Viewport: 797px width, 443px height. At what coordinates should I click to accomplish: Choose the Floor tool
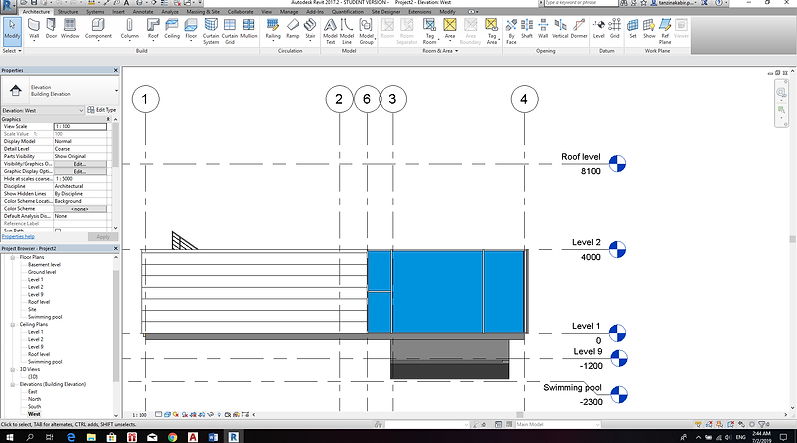click(191, 29)
